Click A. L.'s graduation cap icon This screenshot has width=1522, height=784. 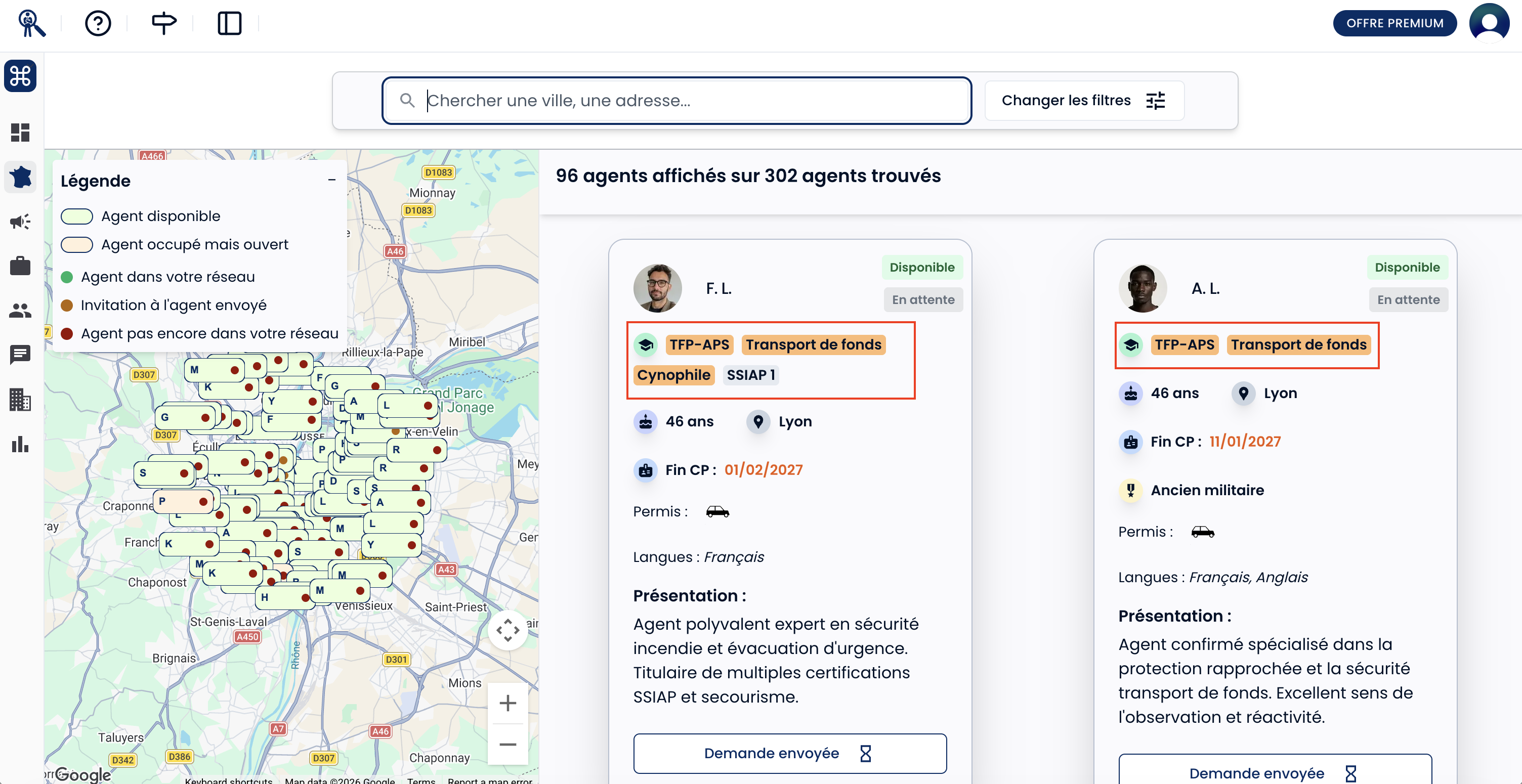(1131, 344)
